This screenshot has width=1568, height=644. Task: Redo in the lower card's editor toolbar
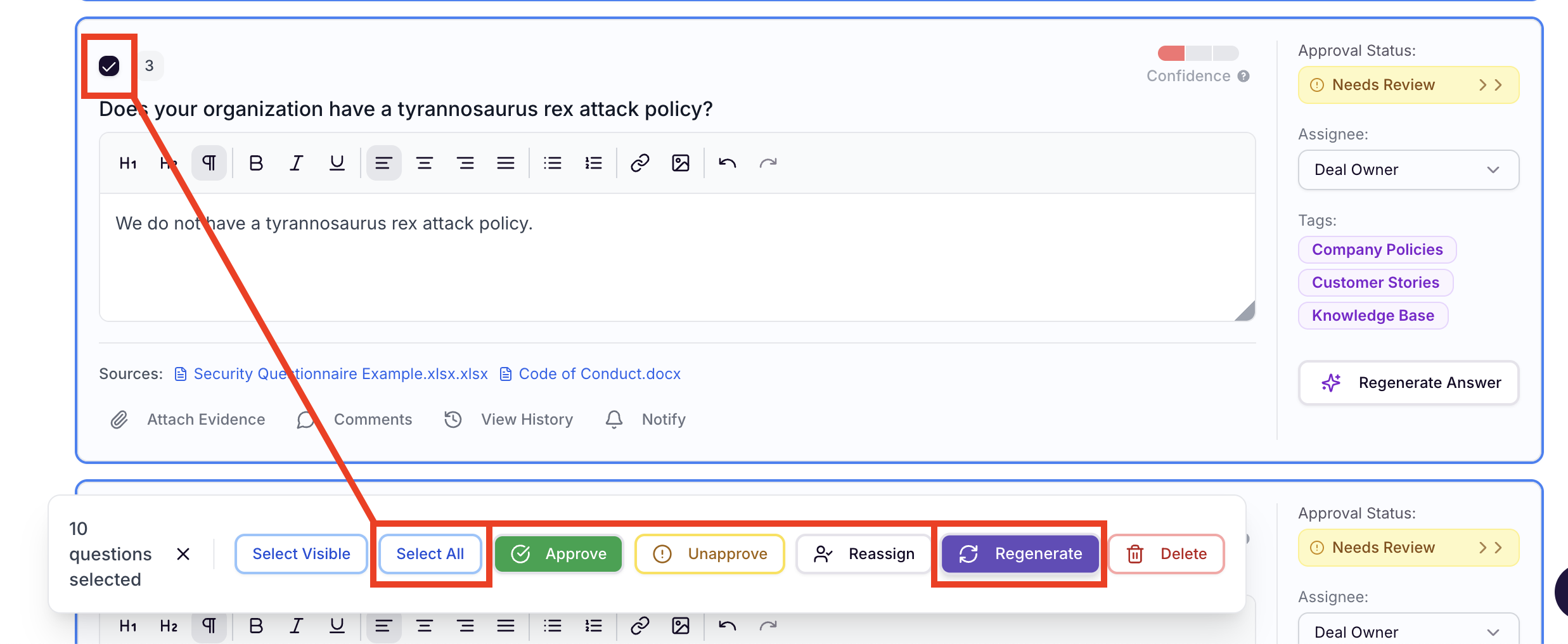point(768,626)
